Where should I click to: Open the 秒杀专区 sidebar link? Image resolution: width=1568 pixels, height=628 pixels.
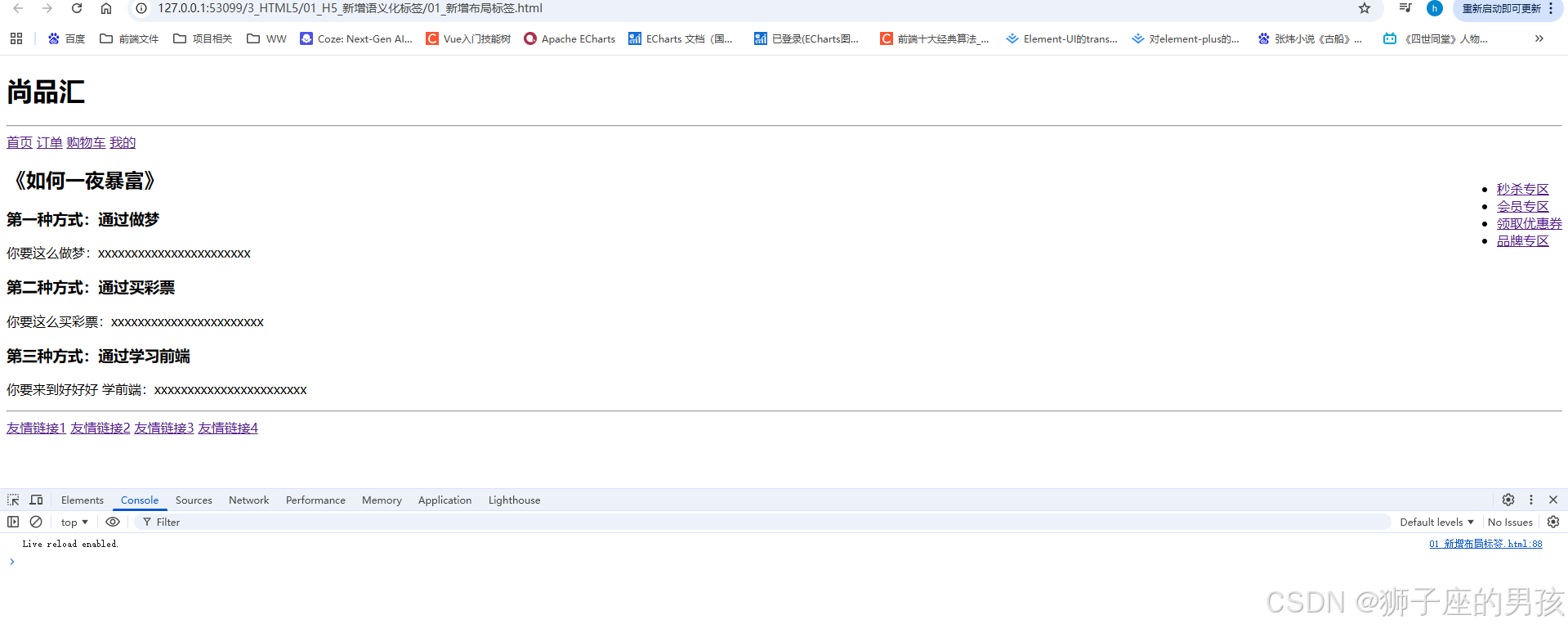[1523, 189]
